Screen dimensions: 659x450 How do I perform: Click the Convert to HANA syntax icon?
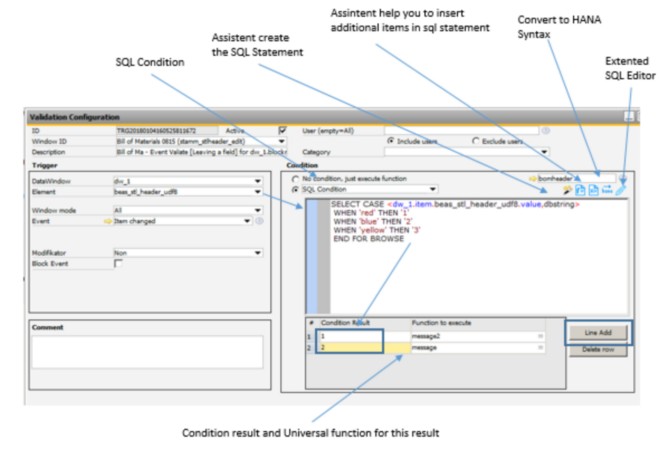pyautogui.click(x=609, y=188)
